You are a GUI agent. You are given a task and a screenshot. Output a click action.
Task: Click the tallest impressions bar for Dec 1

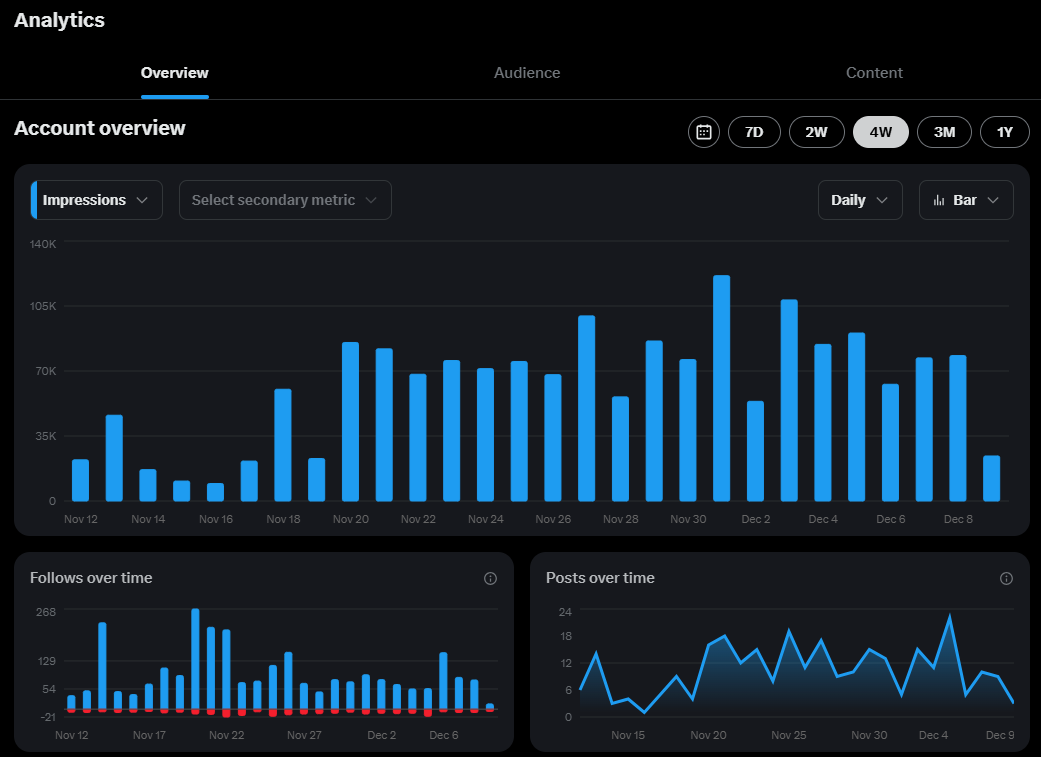click(722, 388)
